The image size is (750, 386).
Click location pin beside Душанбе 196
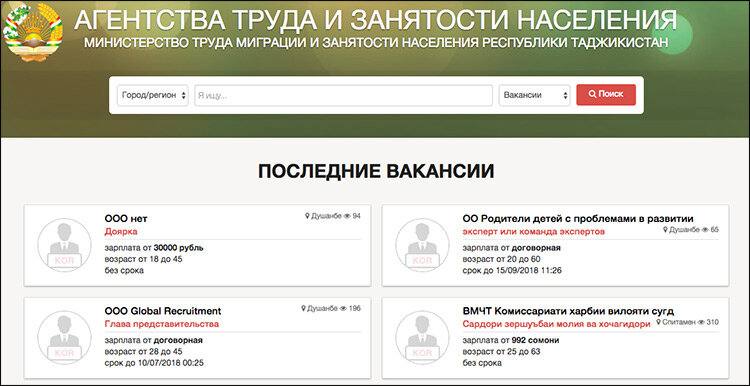303,309
